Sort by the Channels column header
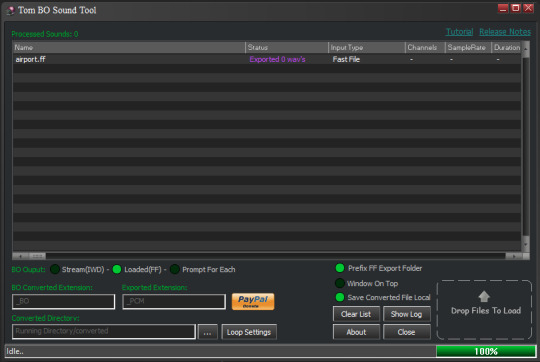Screen dimensions: 540x362 click(425, 48)
